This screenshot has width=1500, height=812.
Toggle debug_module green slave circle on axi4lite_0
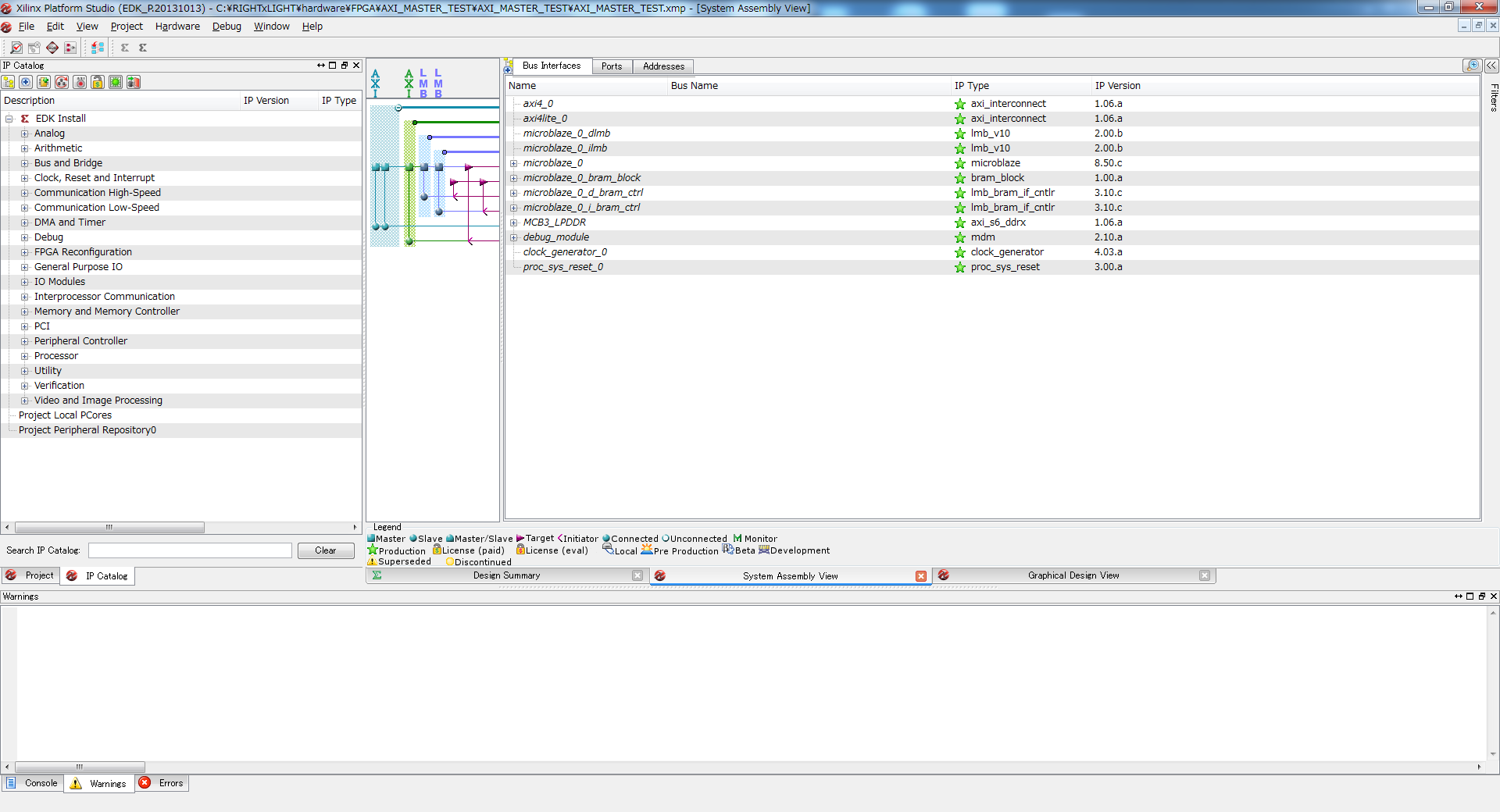pyautogui.click(x=409, y=241)
